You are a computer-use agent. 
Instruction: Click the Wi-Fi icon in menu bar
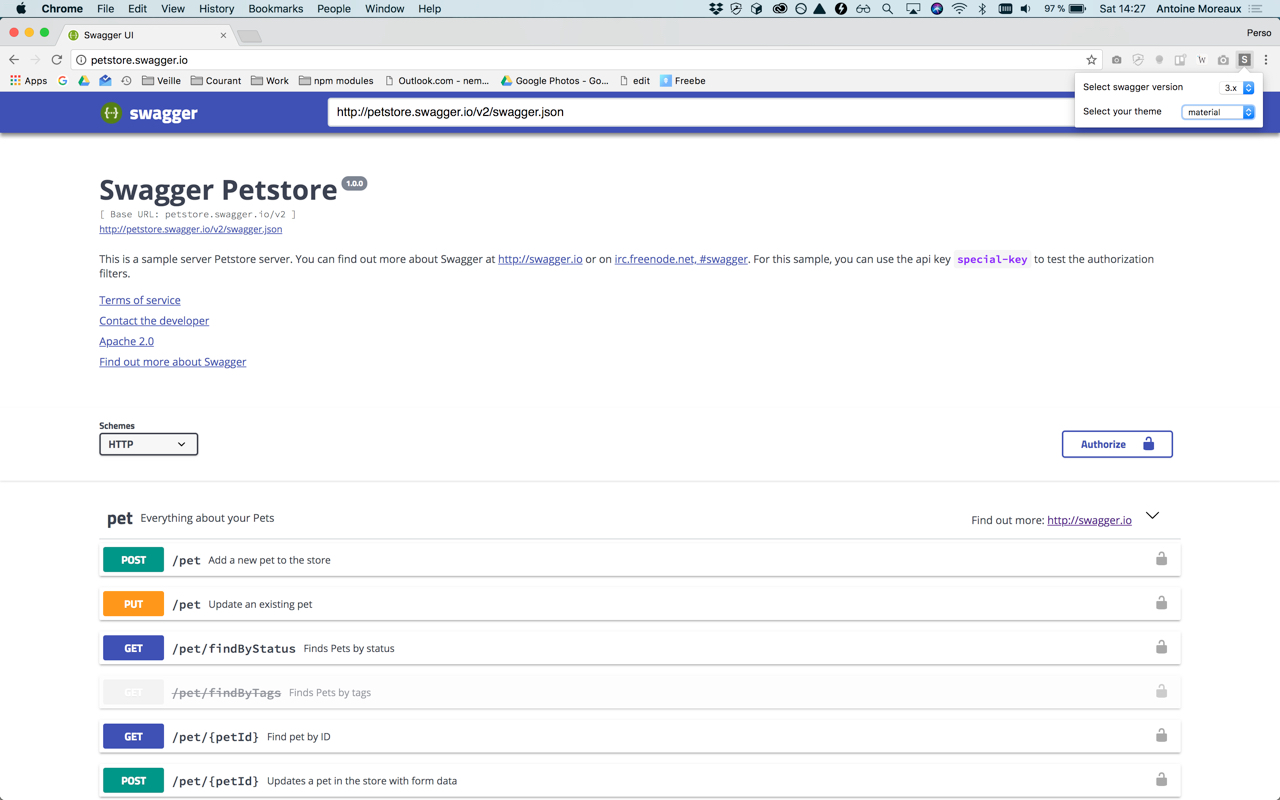tap(959, 9)
